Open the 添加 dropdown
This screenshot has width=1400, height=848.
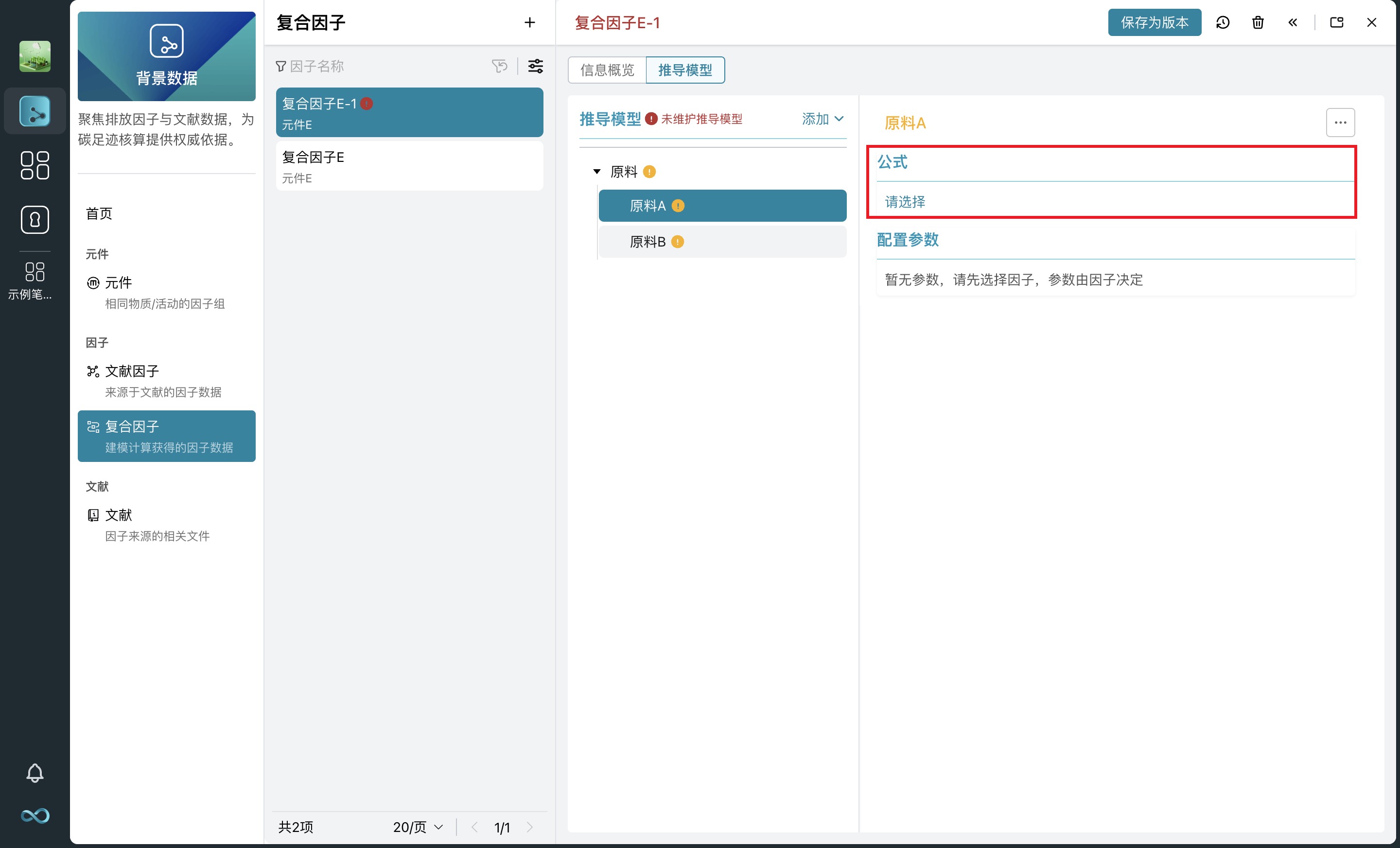822,119
